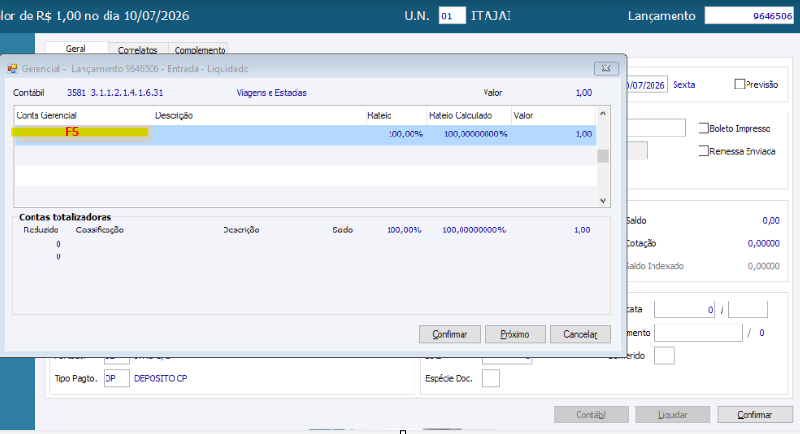Close the Gerencial dialog with X
The width and height of the screenshot is (800, 434).
606,68
